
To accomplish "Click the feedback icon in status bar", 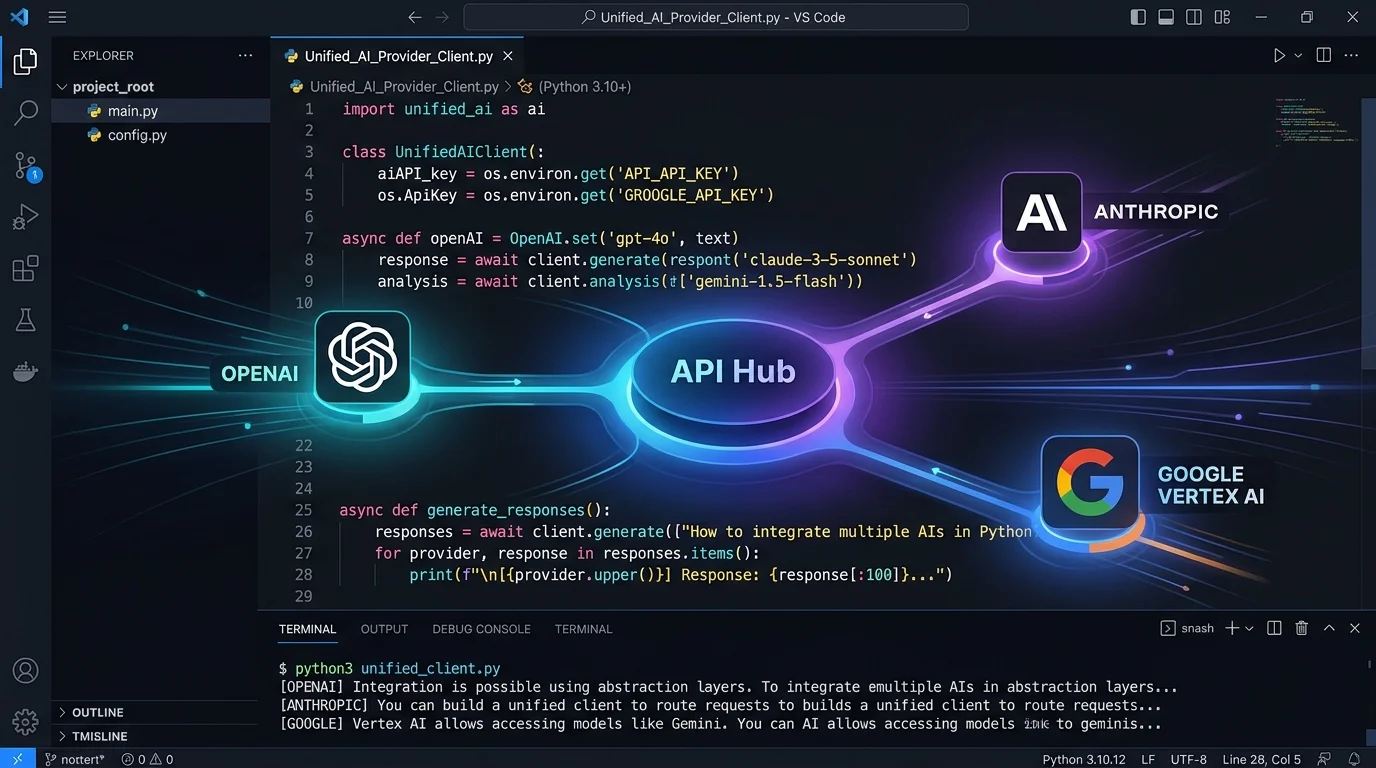I will pyautogui.click(x=1326, y=759).
